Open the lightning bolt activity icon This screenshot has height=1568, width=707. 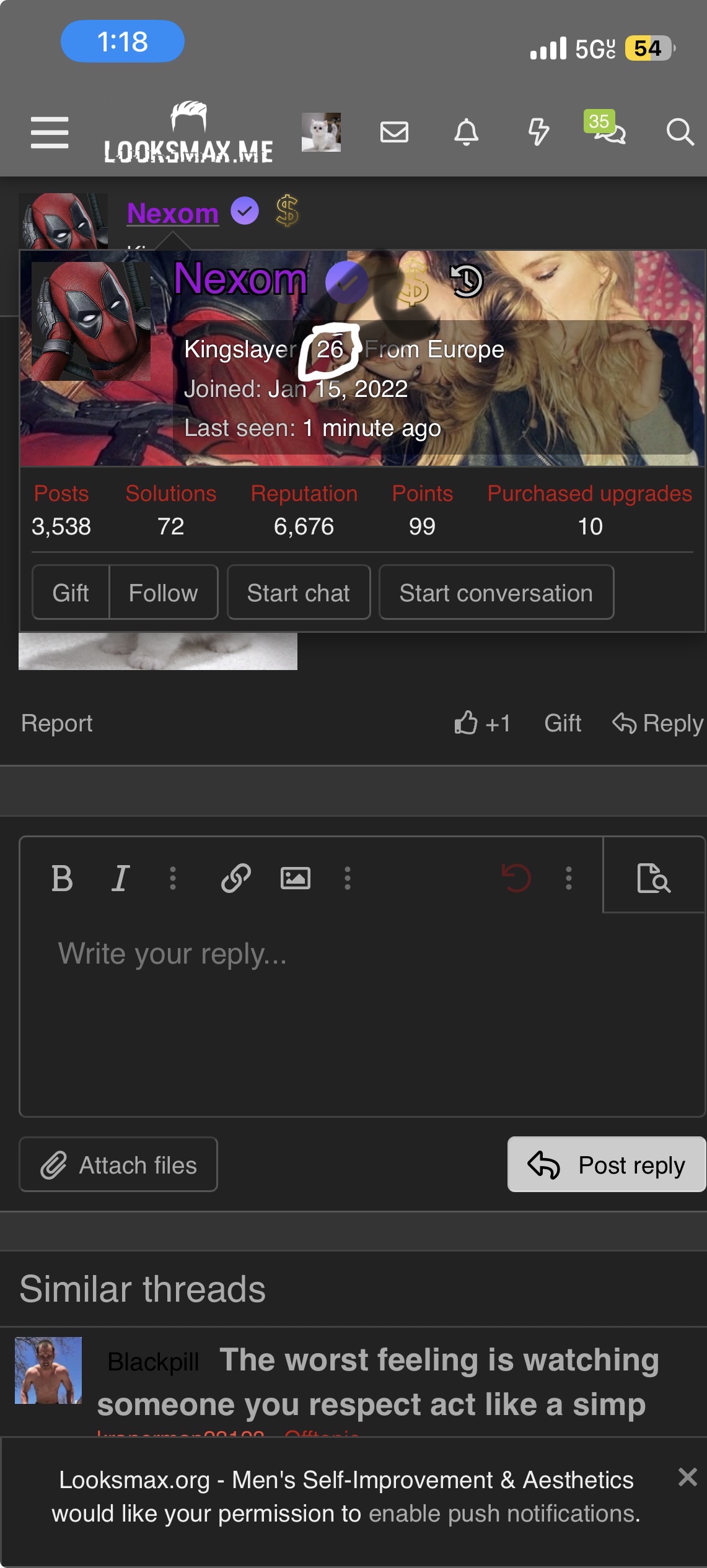(x=538, y=132)
